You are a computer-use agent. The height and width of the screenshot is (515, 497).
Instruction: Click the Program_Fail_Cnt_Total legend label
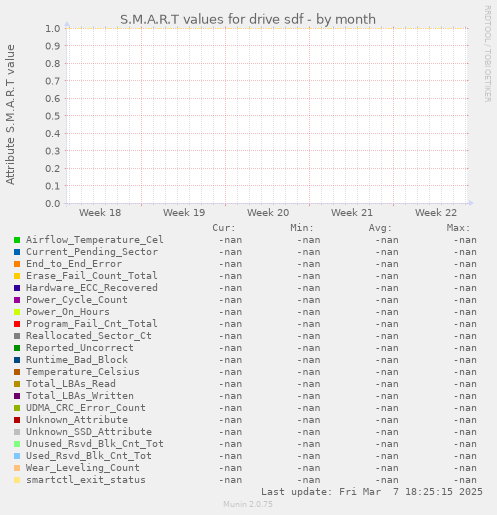(x=92, y=324)
